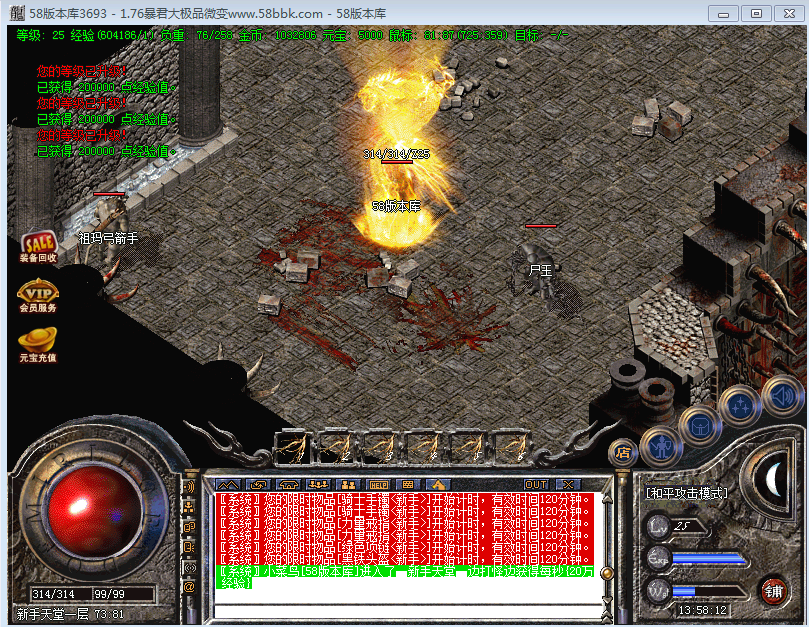Toggle the document-speech channel filter icon
The image size is (809, 627).
pos(189,547)
